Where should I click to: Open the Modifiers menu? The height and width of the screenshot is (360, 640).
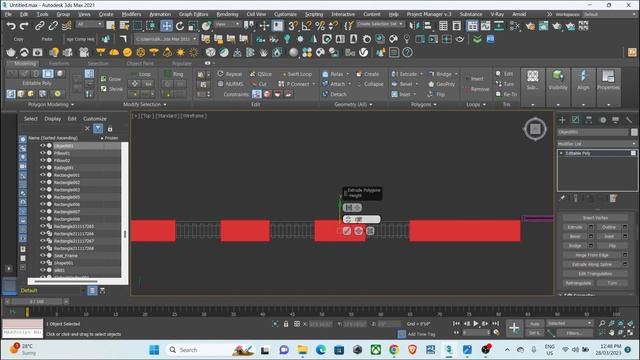pos(131,14)
